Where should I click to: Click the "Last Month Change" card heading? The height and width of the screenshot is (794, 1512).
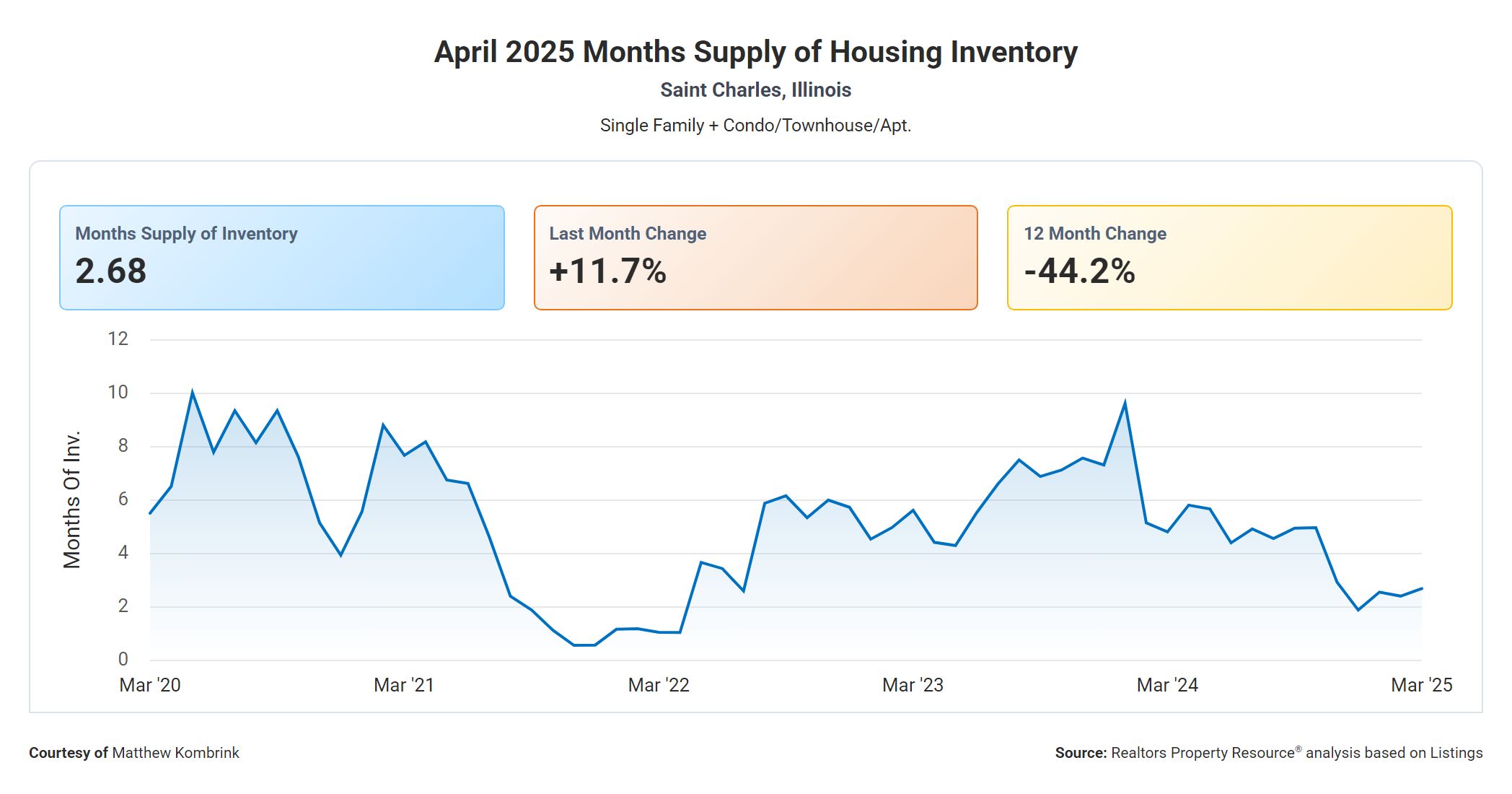[628, 234]
